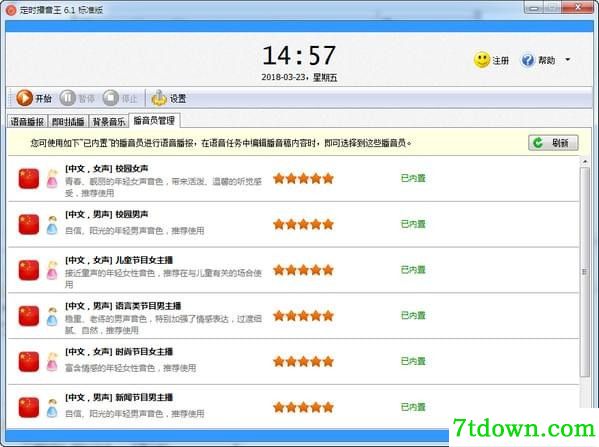Close the 定时播音王 window

tap(578, 8)
